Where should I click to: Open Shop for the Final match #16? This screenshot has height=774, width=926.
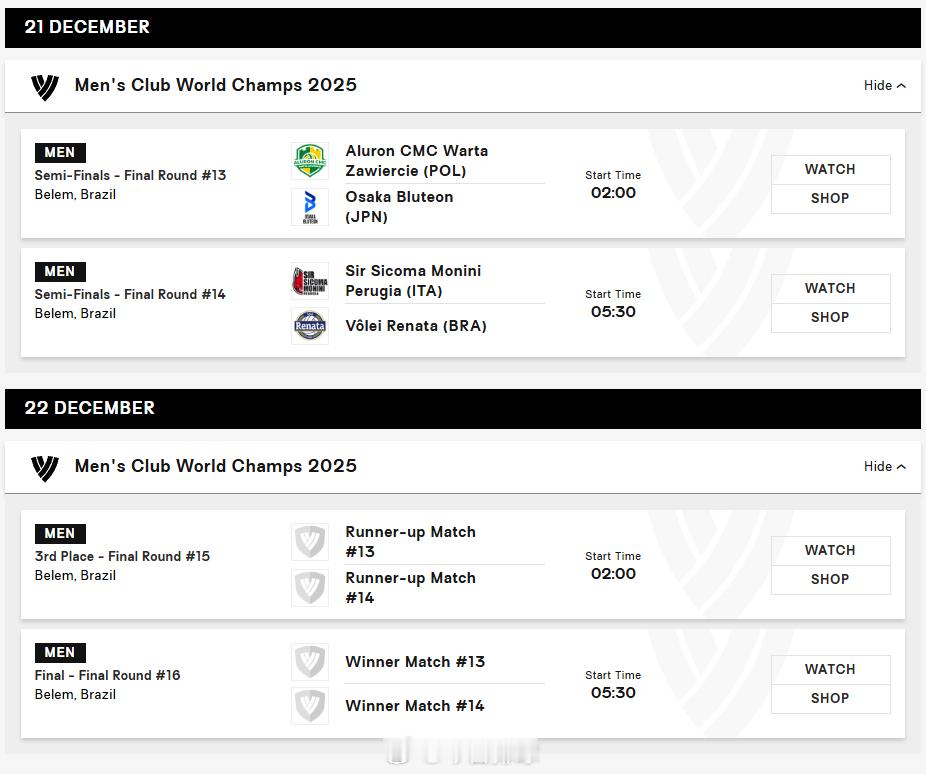[830, 699]
